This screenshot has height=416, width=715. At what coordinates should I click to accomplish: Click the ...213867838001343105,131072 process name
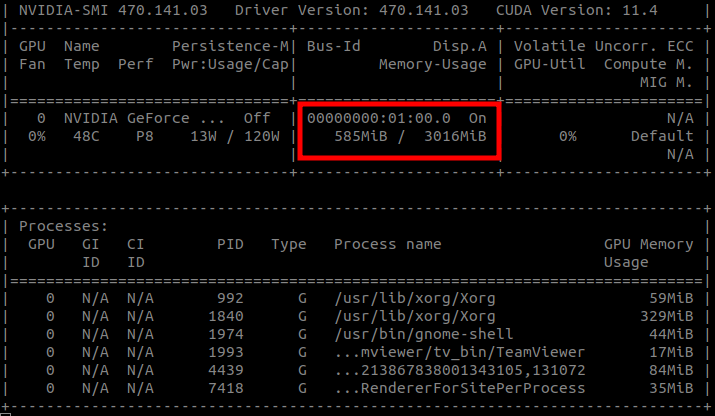point(460,370)
